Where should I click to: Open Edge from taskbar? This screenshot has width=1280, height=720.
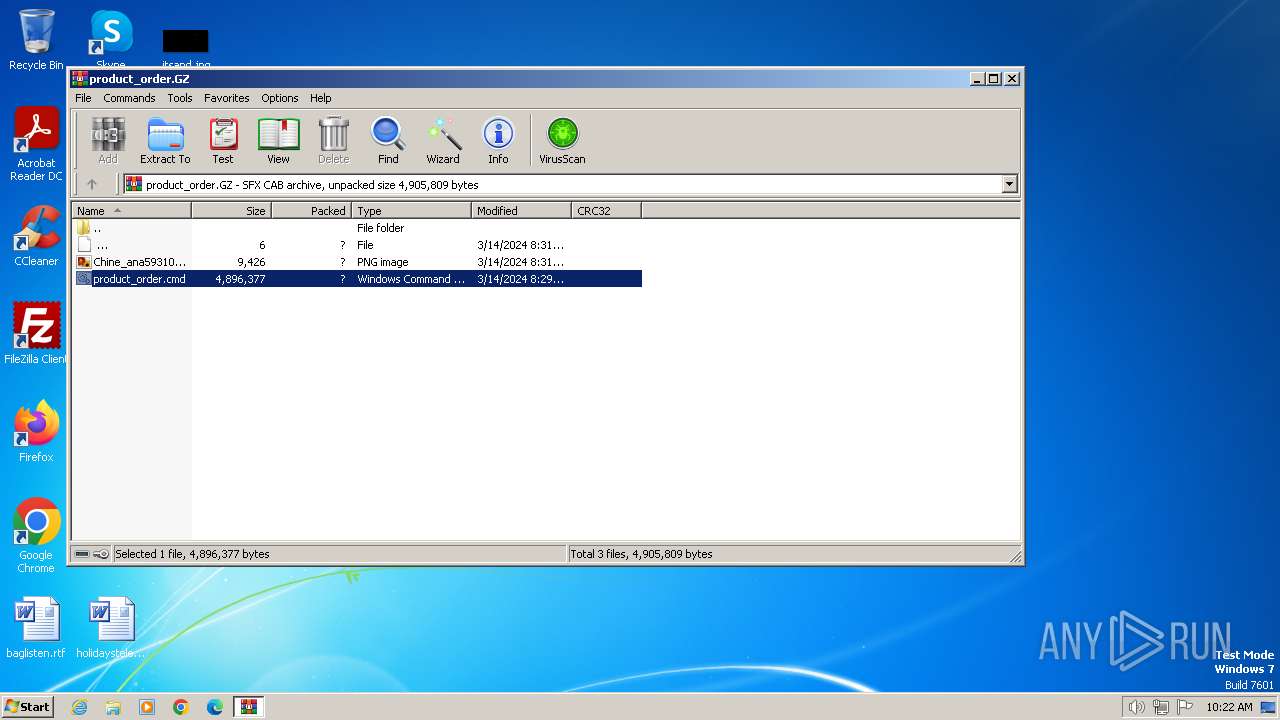click(x=215, y=707)
